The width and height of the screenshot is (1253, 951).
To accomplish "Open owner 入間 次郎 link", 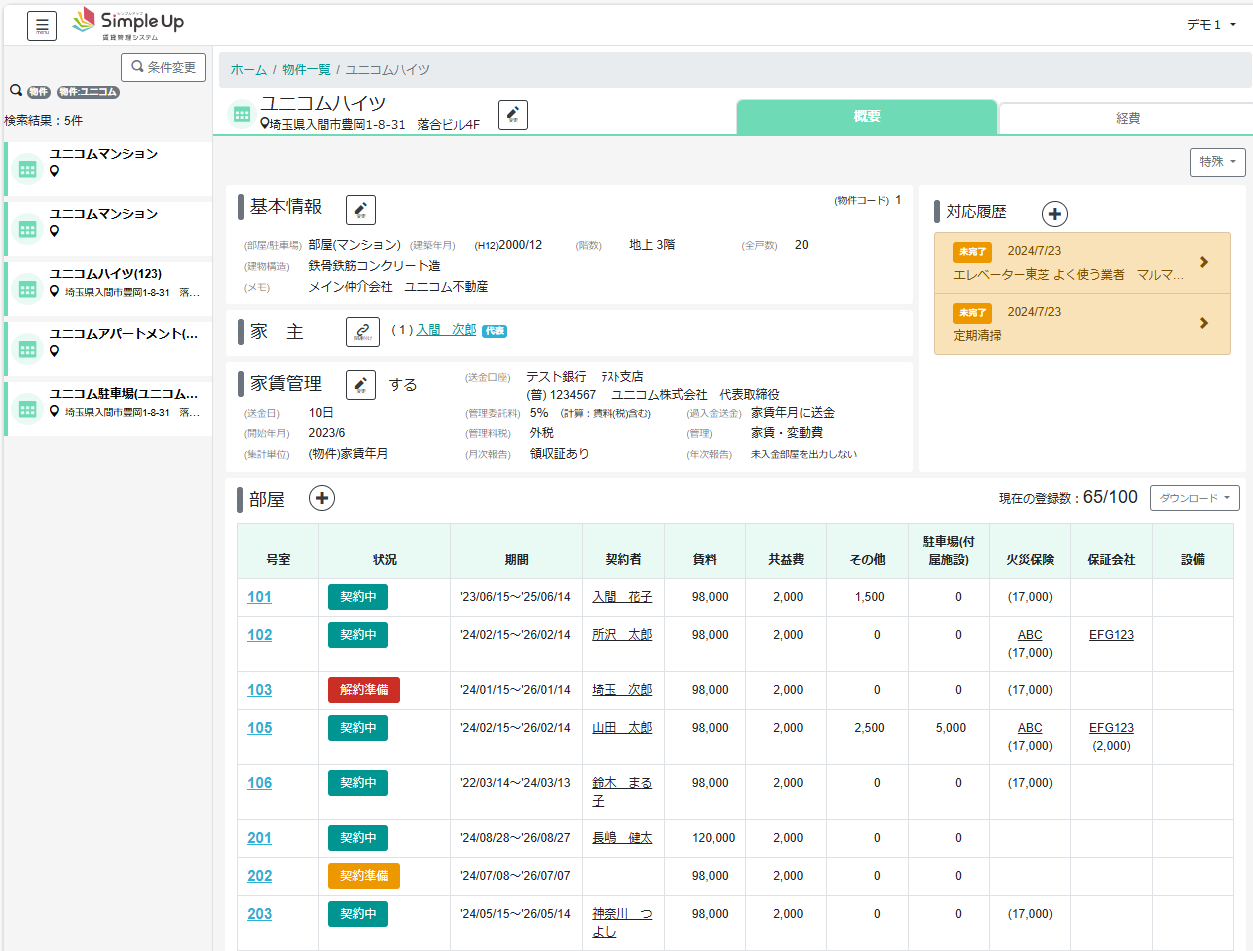I will click(x=446, y=329).
